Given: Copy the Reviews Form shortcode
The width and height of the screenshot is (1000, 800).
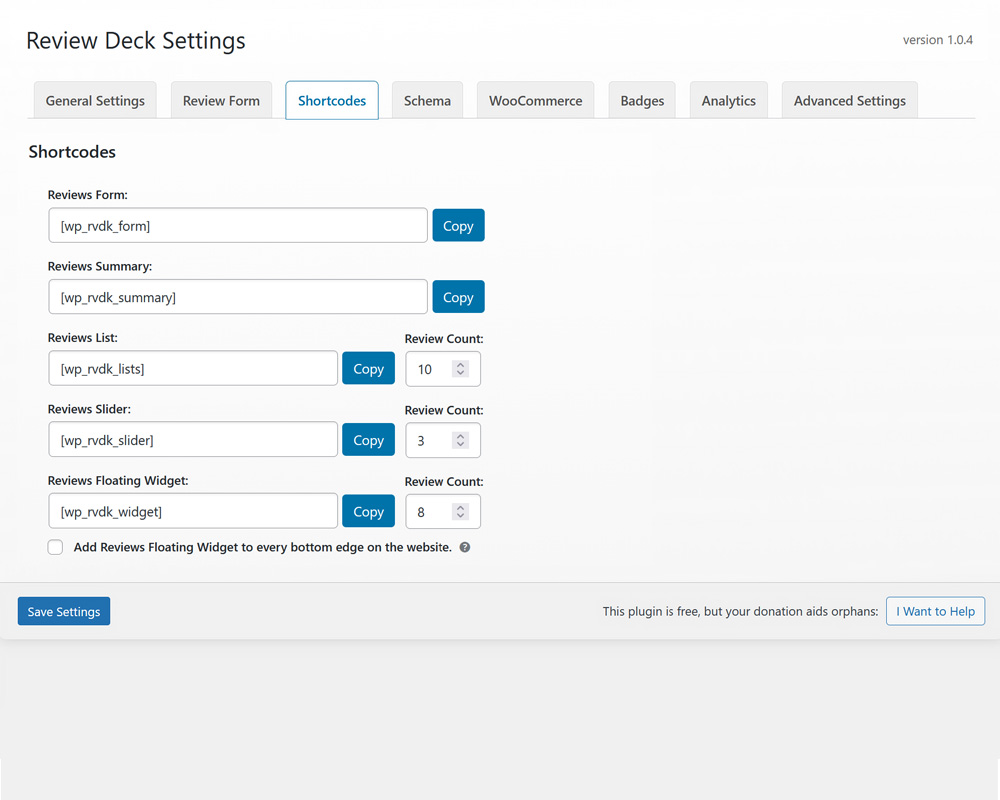Looking at the screenshot, I should pos(458,225).
